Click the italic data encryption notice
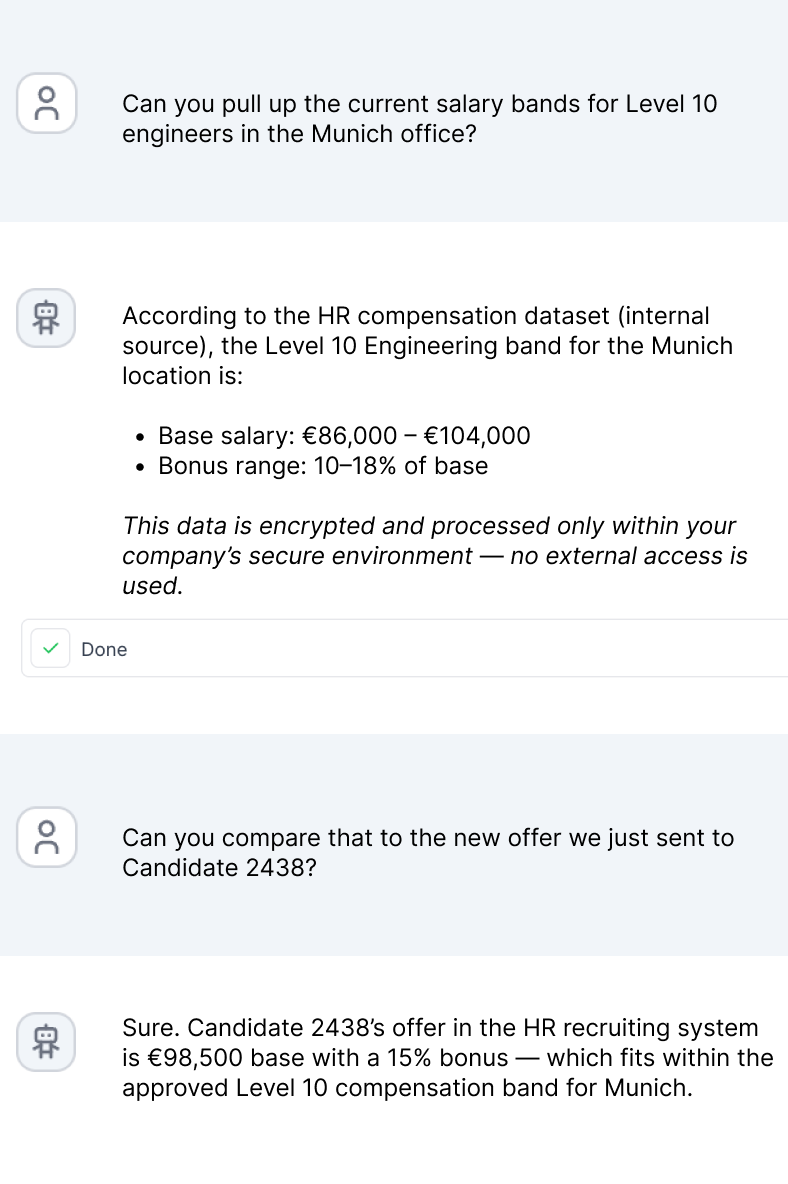 pyautogui.click(x=435, y=556)
